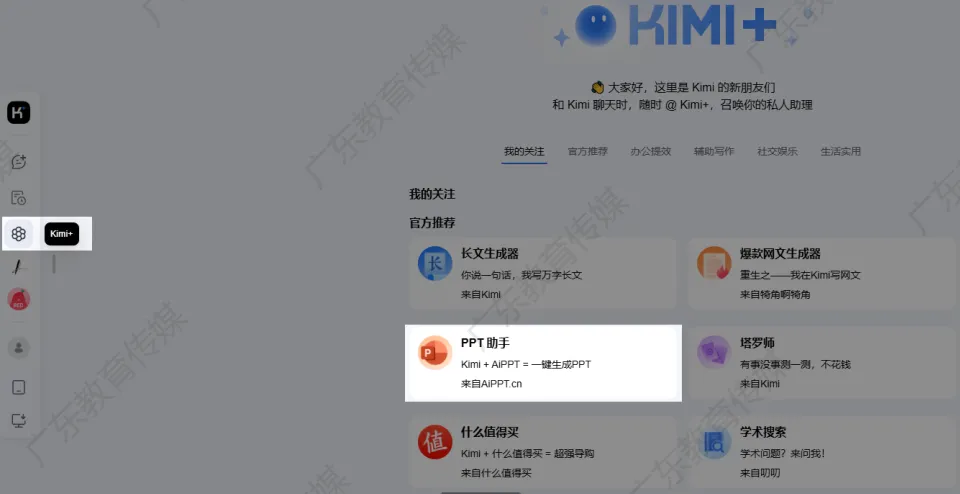Click the mobile app icon in sidebar
Image resolution: width=960 pixels, height=494 pixels.
coord(19,388)
